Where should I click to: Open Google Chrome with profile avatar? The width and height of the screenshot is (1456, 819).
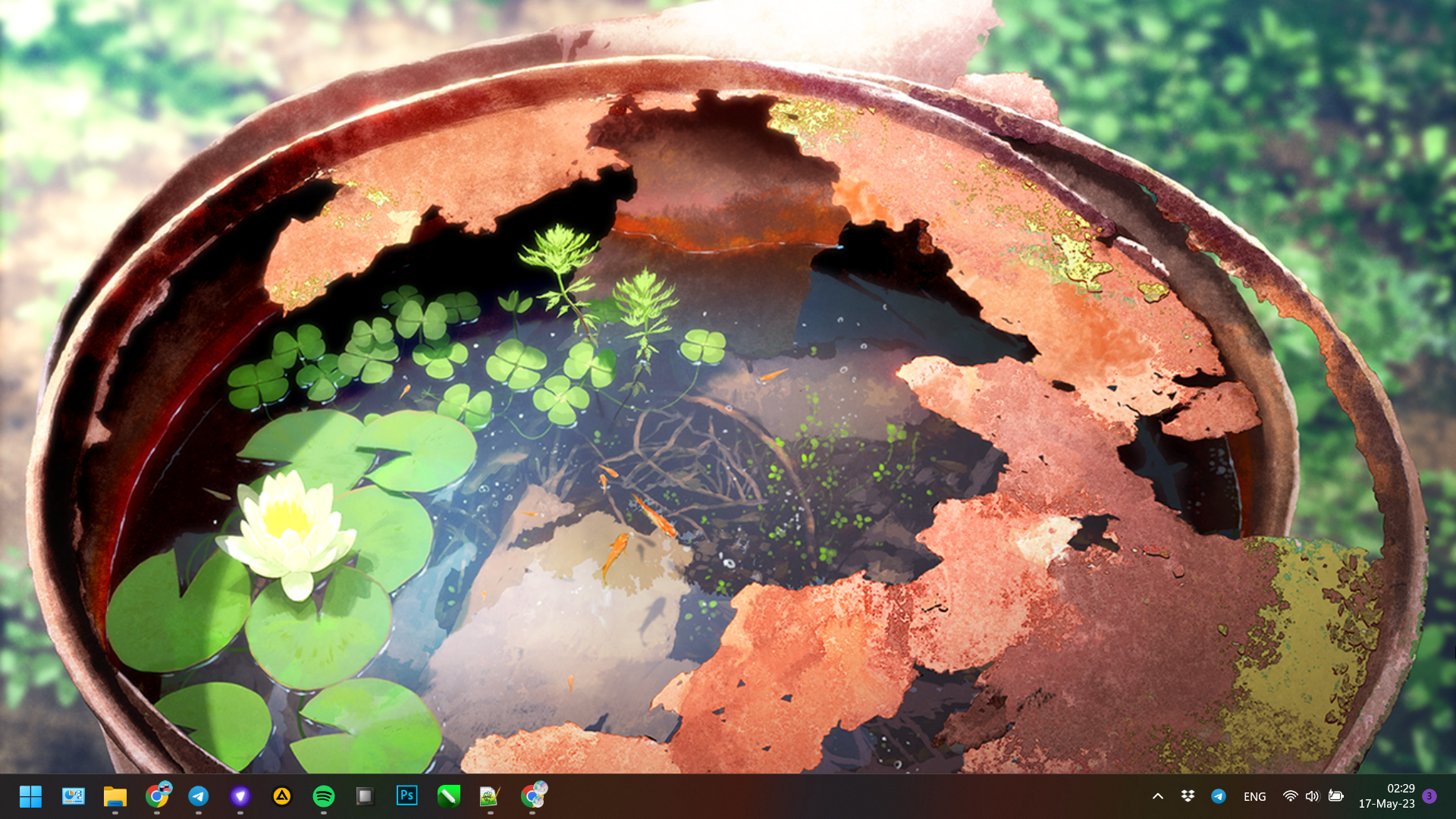pos(158,795)
